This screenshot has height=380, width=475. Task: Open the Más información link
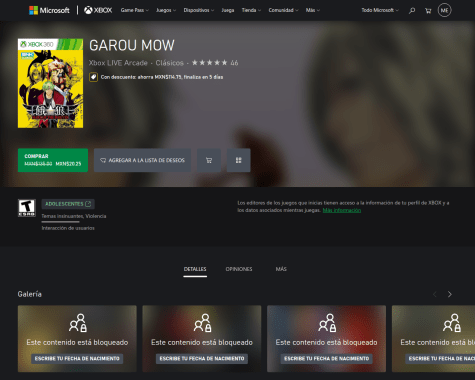point(342,210)
